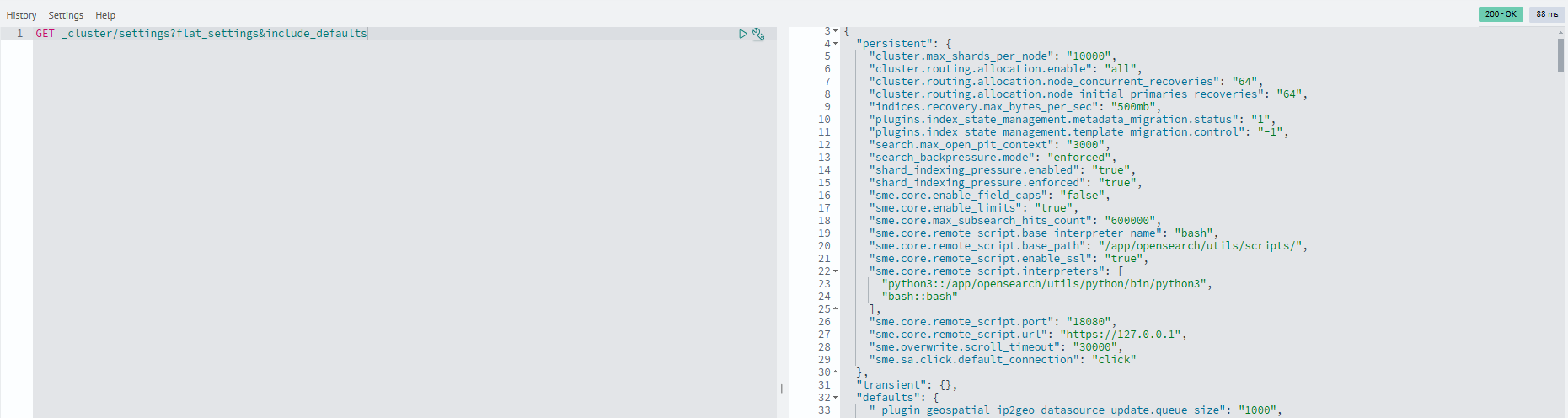Click "remote_script.port" setting line
The image size is (1568, 418).
point(993,322)
